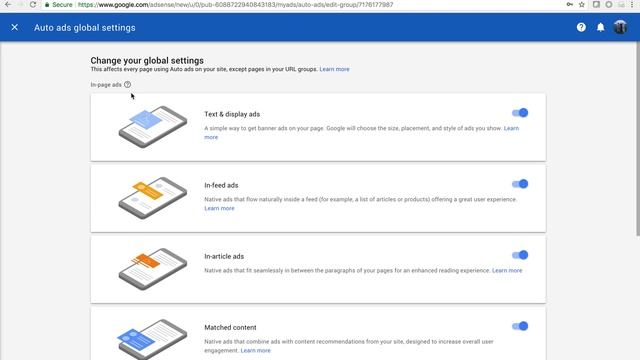Open the Chrome menu three dots

click(x=632, y=4)
